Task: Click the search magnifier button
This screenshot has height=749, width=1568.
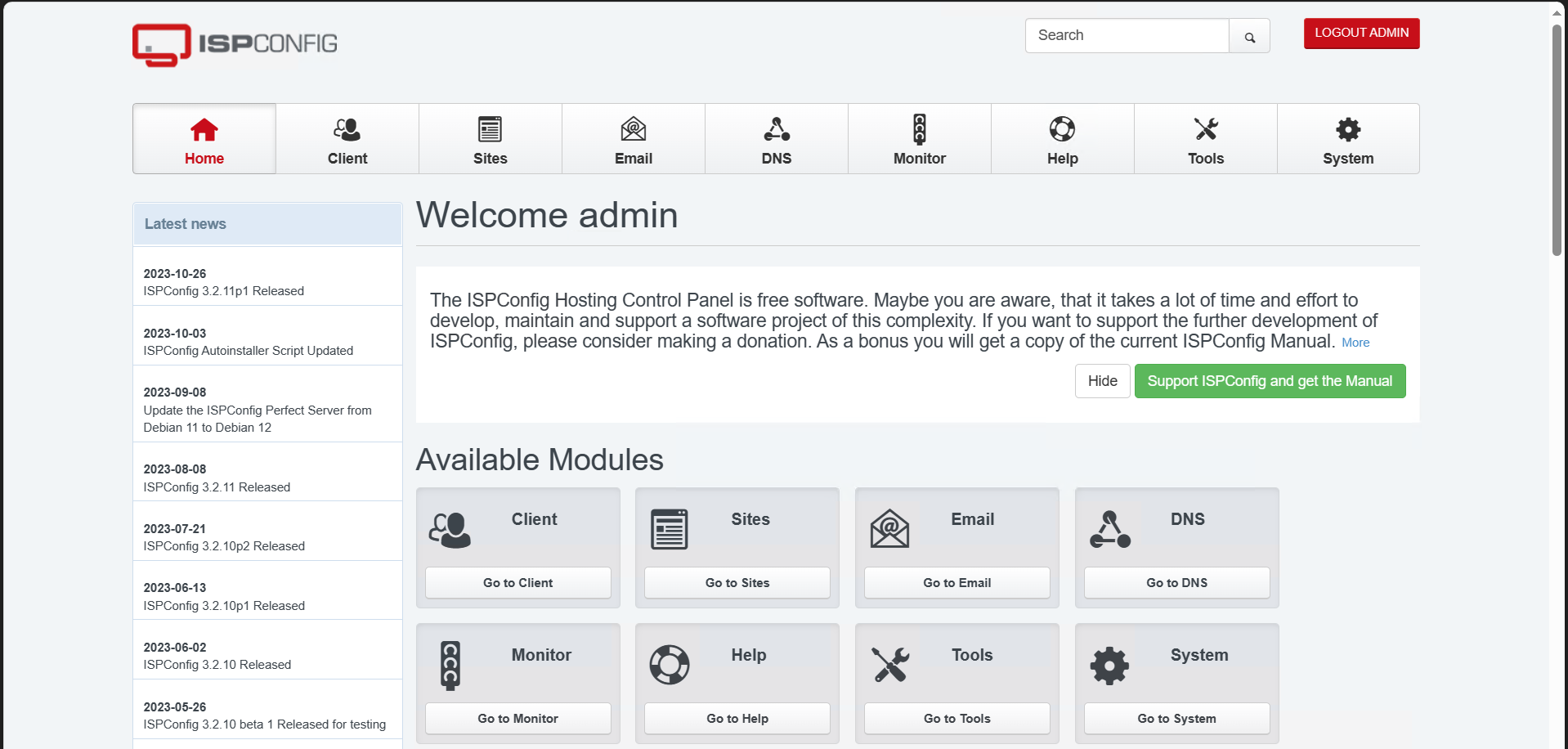Action: pos(1249,36)
